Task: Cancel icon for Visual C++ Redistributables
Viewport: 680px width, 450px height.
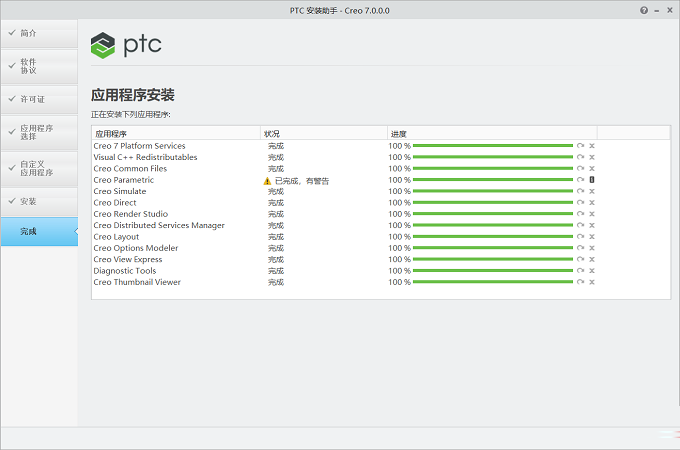Action: [592, 157]
